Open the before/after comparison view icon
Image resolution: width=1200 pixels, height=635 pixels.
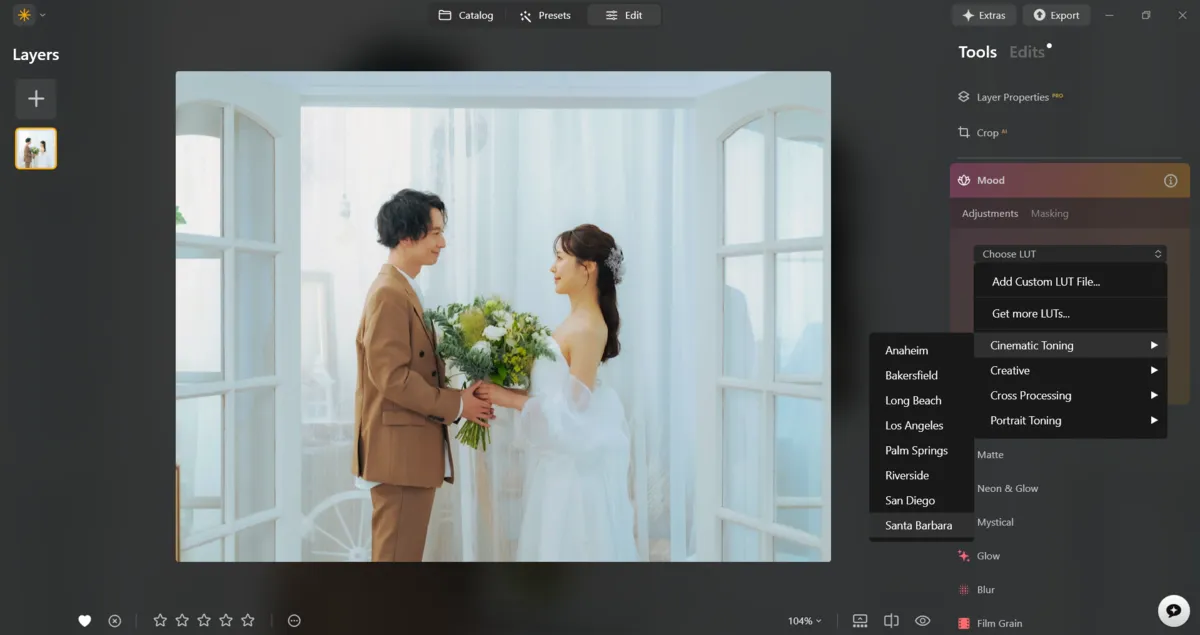891,620
